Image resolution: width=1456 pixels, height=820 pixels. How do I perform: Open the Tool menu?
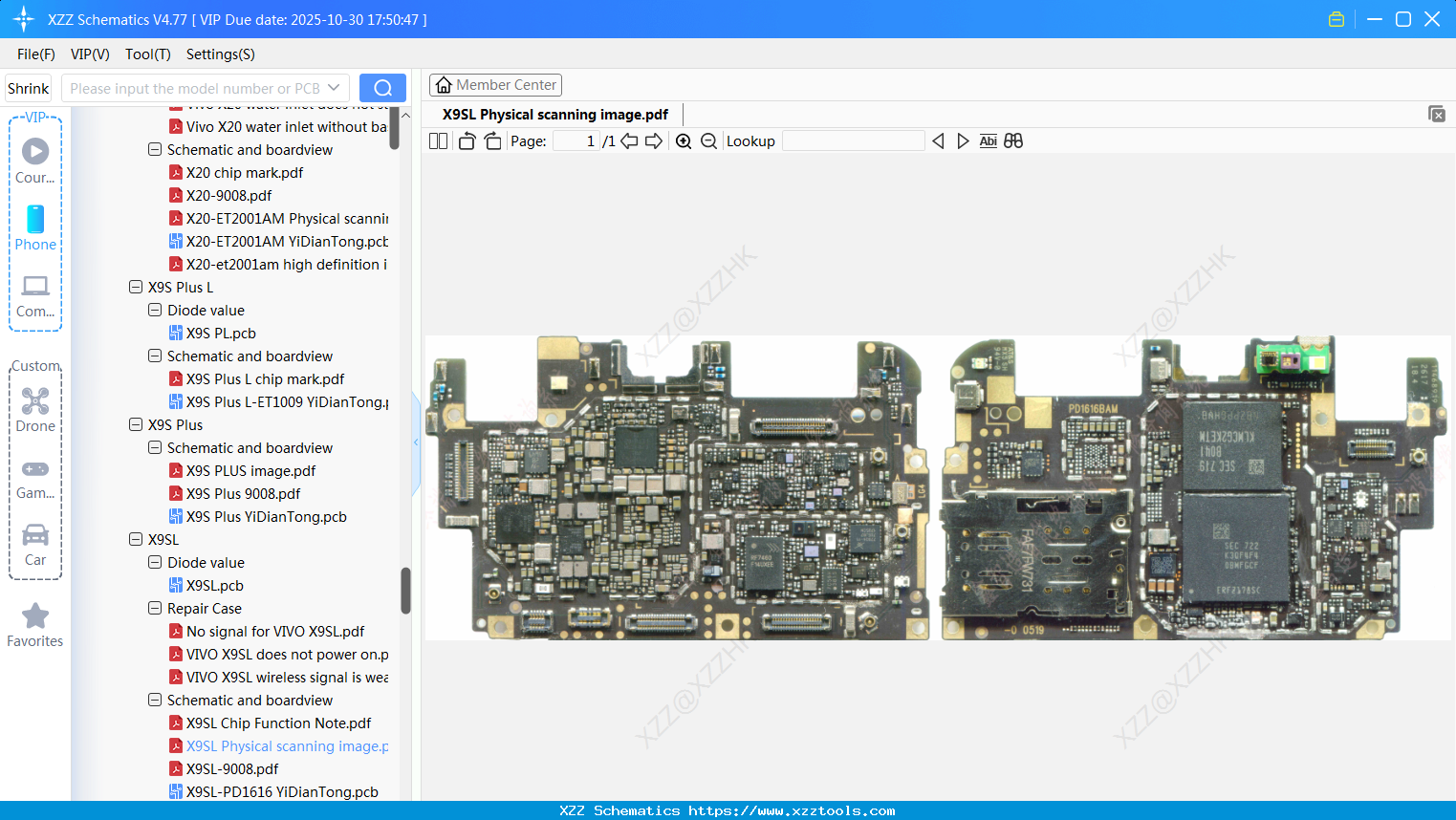tap(147, 54)
